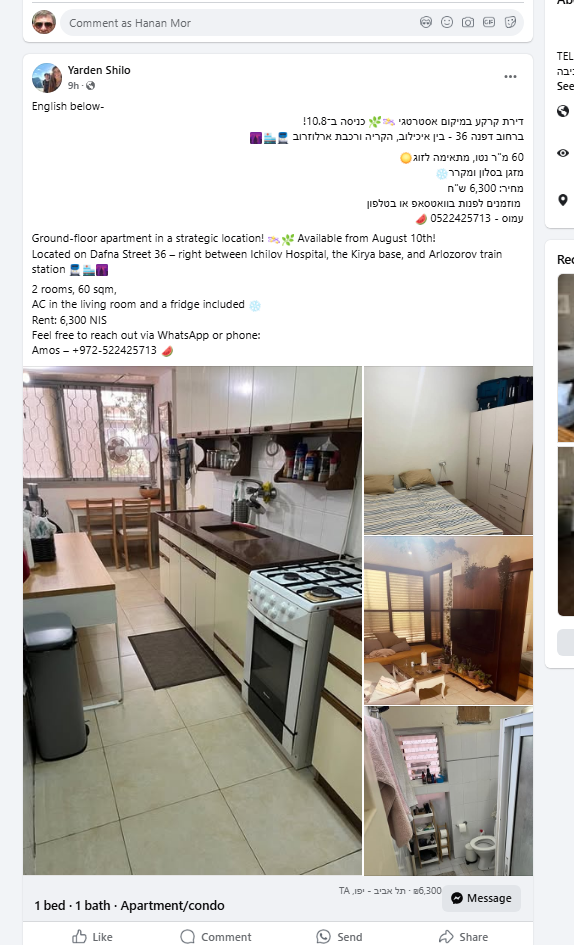574x945 pixels.
Task: Open post options three-dots menu
Action: (511, 77)
